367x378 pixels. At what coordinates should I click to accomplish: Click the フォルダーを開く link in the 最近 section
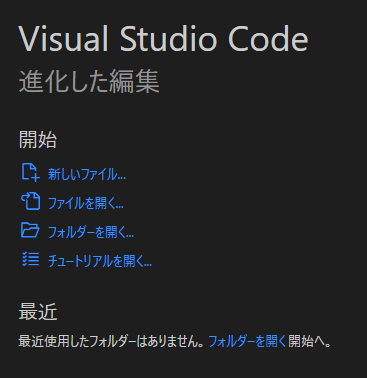[247, 341]
